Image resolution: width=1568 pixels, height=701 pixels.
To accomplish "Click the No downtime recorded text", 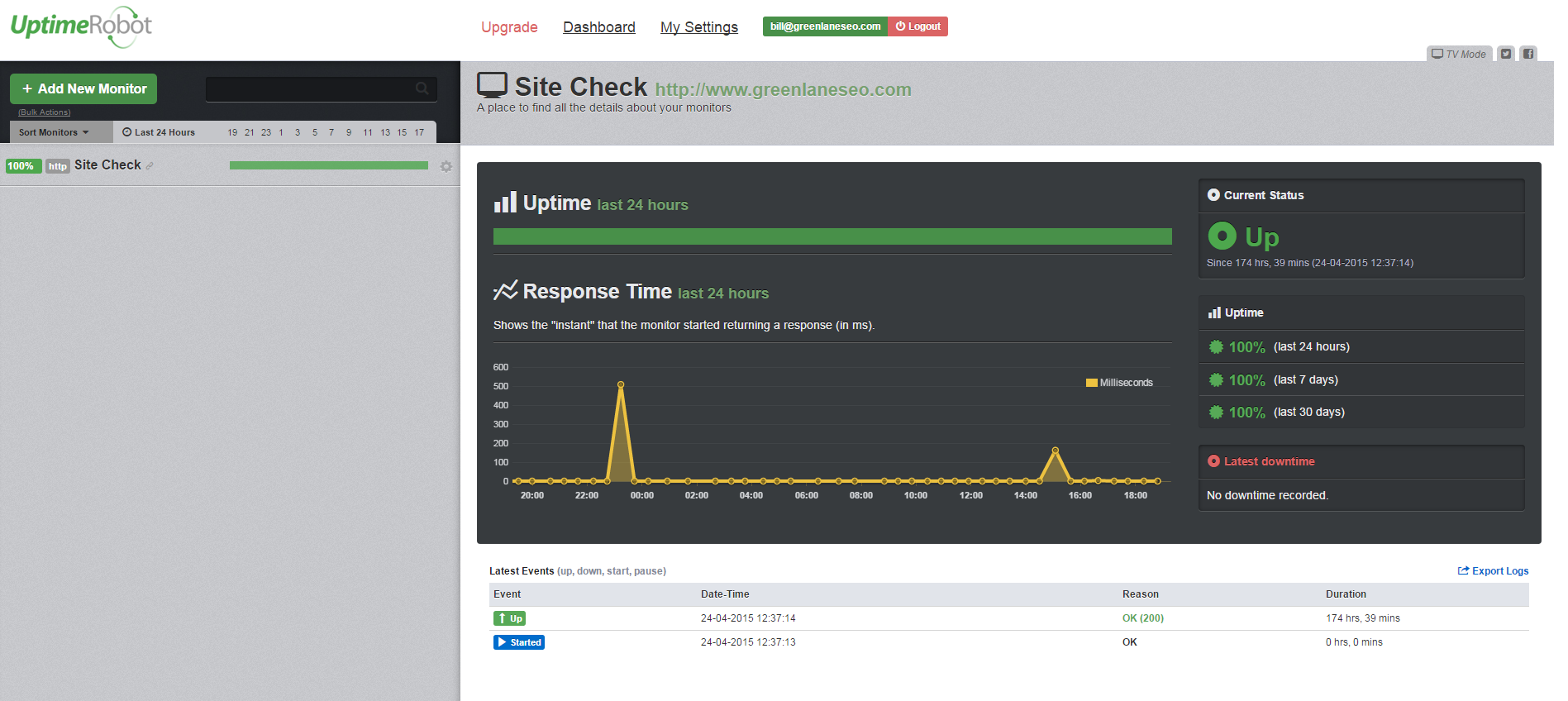I will [x=1267, y=495].
